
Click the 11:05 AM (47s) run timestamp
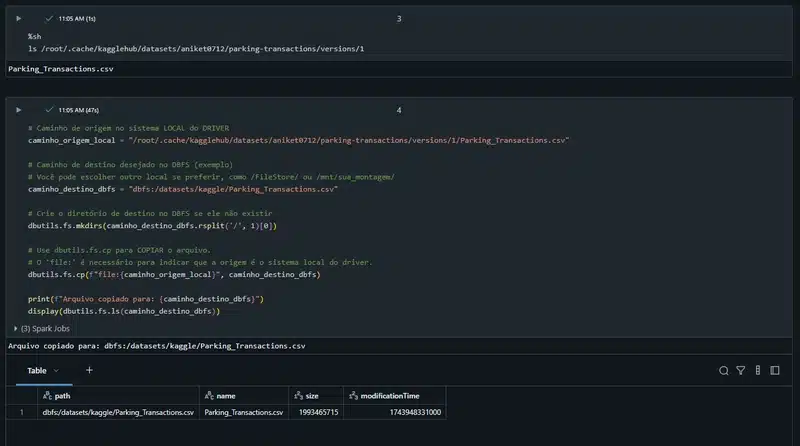pos(79,110)
